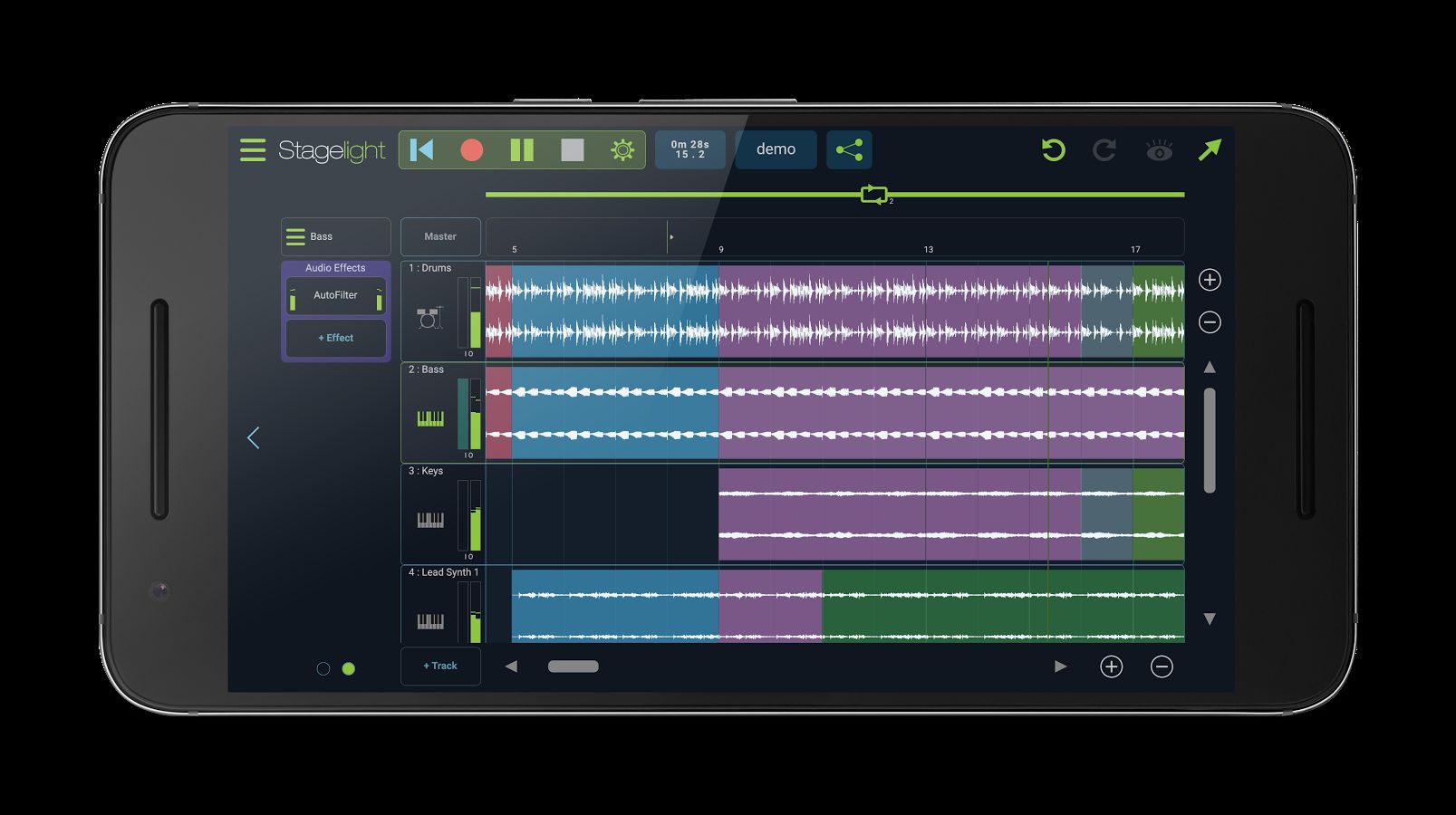This screenshot has height=815, width=1456.
Task: Tap the keyboard icon on the Keys track
Action: (x=430, y=520)
